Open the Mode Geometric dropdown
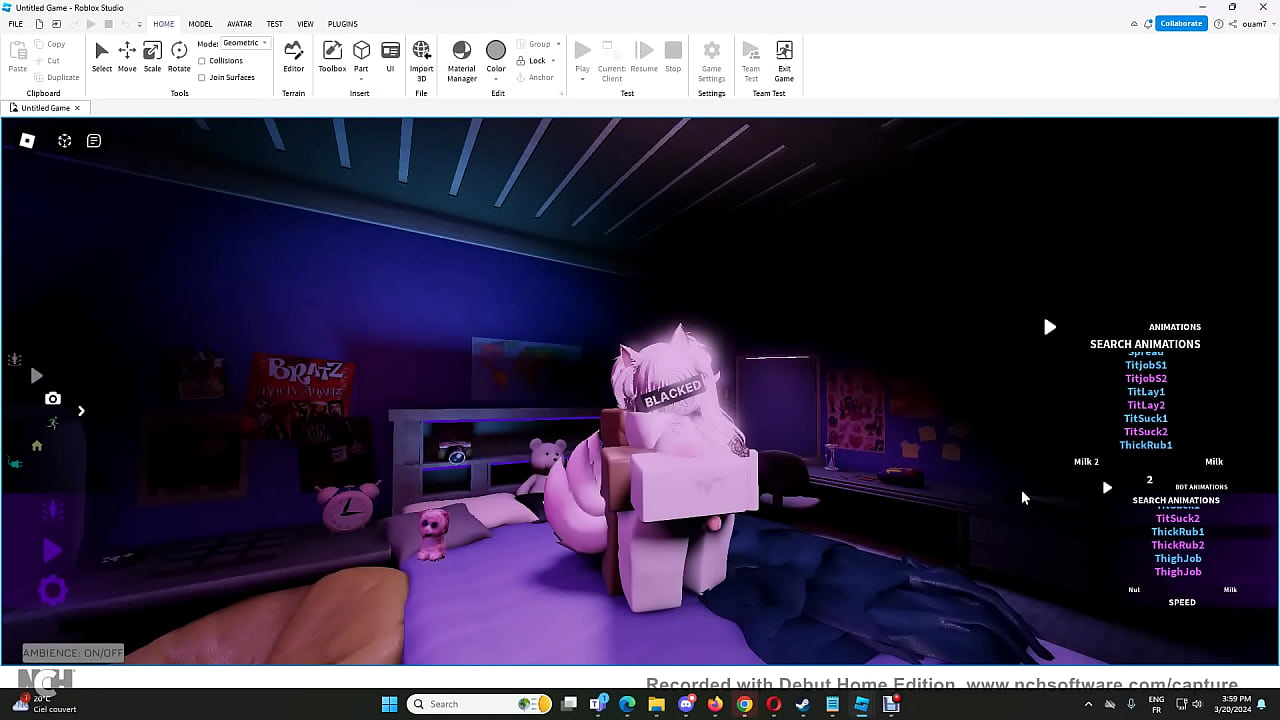 (x=245, y=43)
